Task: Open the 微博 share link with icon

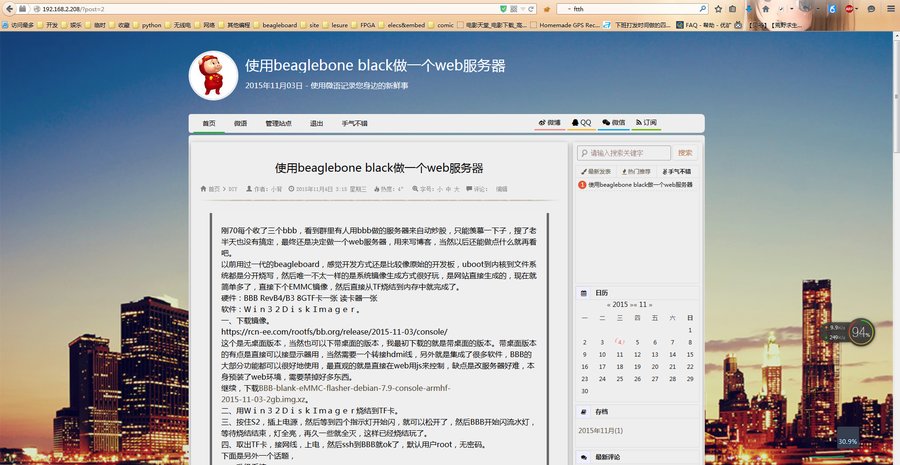Action: click(551, 123)
